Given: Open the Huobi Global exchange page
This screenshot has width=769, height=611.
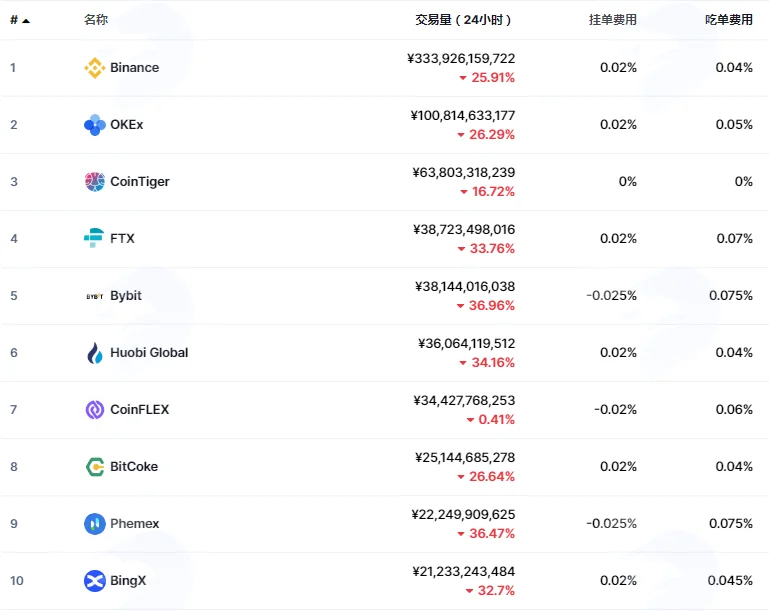Looking at the screenshot, I should 149,353.
